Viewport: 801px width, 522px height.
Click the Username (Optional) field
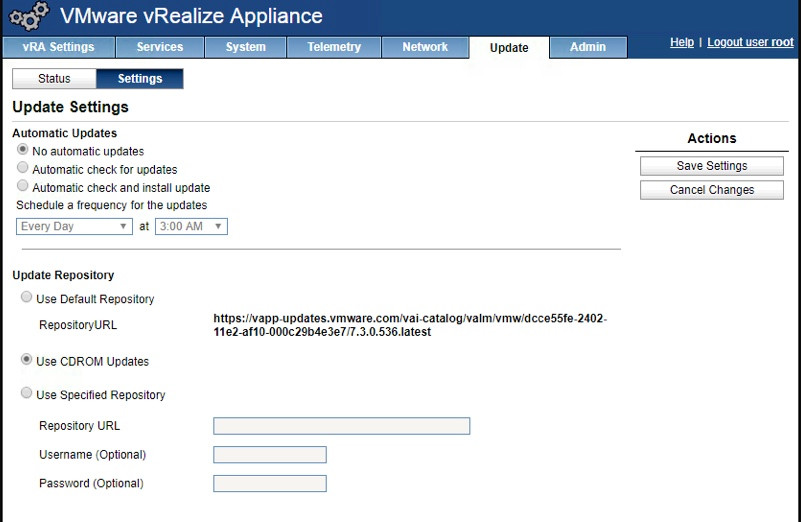coord(270,455)
